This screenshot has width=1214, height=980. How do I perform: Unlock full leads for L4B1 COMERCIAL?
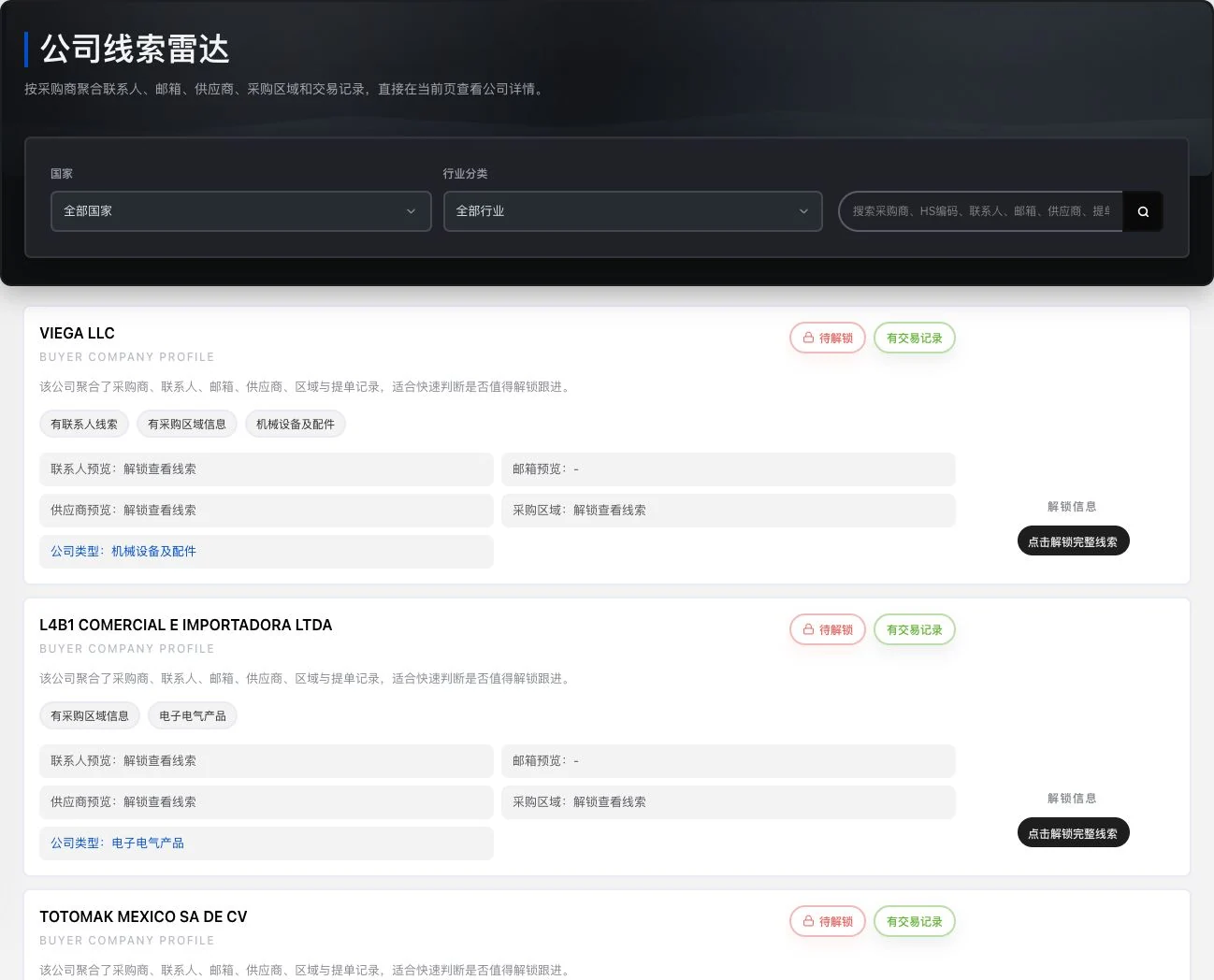1073,833
